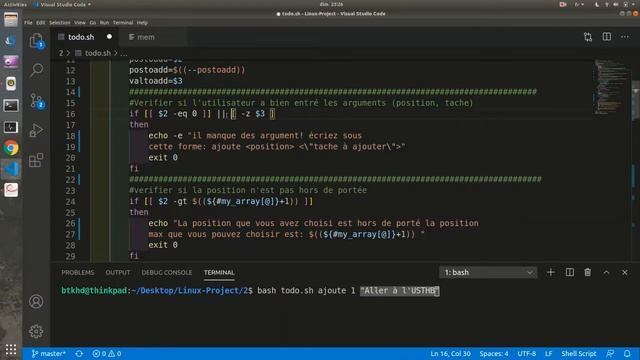This screenshot has width=640, height=360.
Task: Click the Open Changes icon in editor toolbar
Action: 588,37
